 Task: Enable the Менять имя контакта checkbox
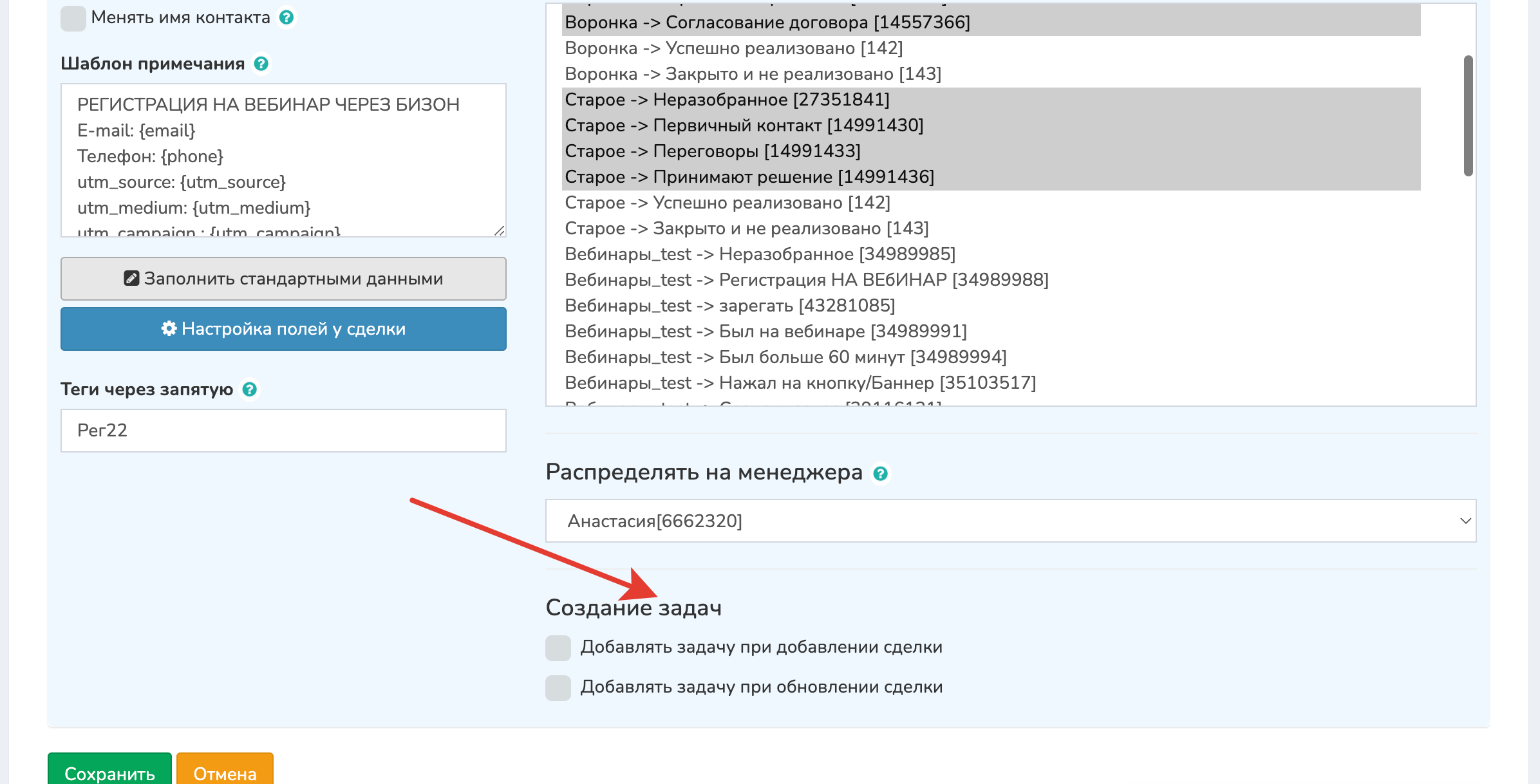click(x=73, y=18)
